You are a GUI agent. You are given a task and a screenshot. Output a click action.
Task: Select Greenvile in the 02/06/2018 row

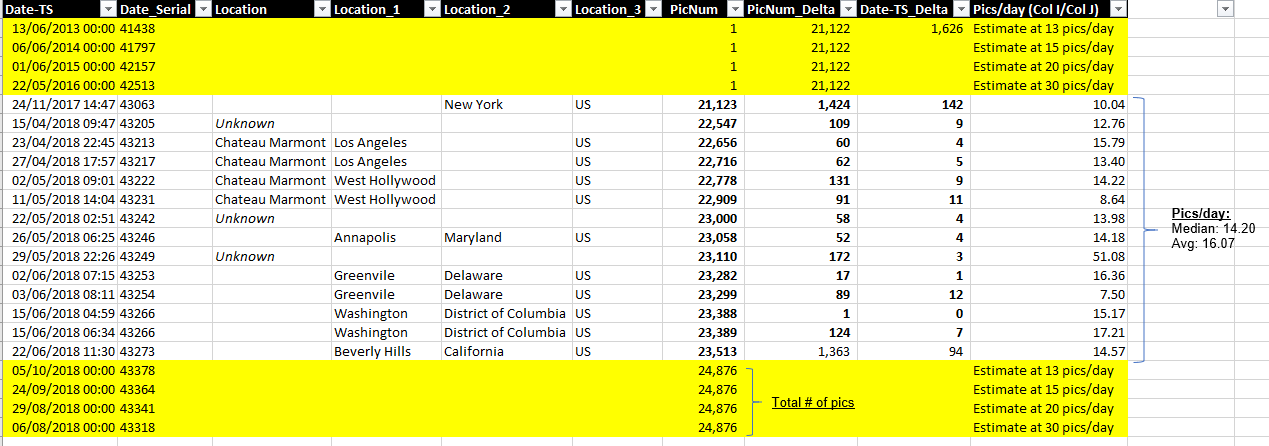point(386,276)
